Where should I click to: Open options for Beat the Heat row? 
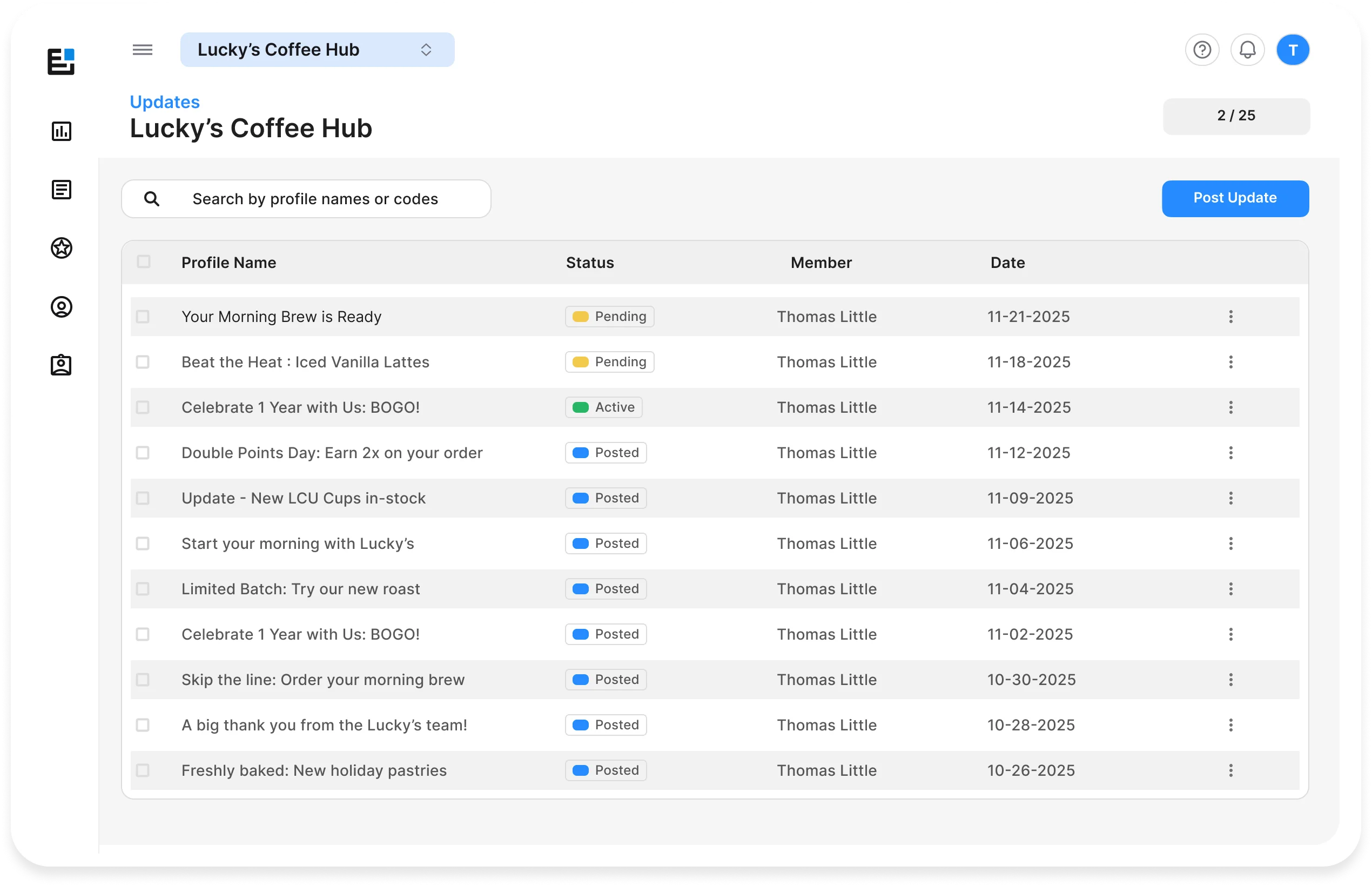tap(1230, 362)
